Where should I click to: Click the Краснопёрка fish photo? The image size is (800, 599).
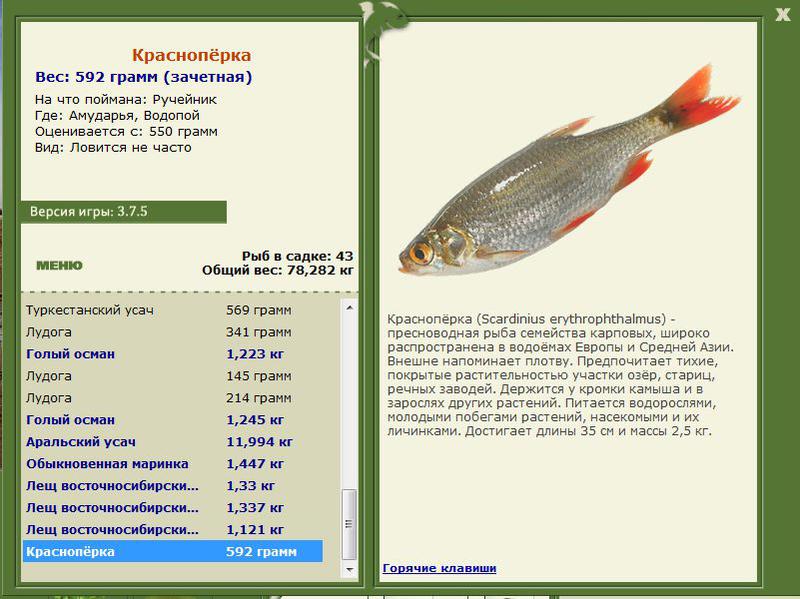(x=569, y=171)
